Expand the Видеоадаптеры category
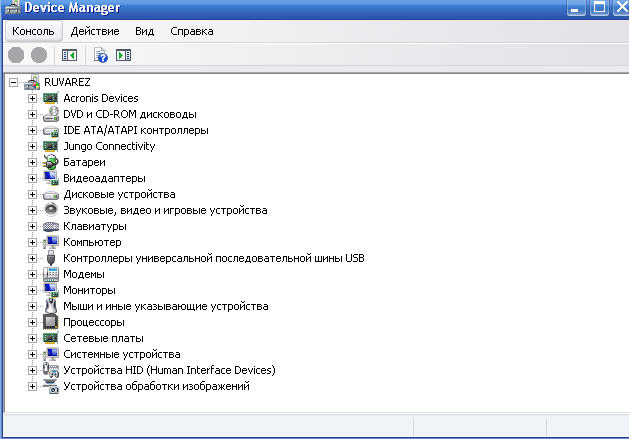The image size is (629, 439). 33,178
